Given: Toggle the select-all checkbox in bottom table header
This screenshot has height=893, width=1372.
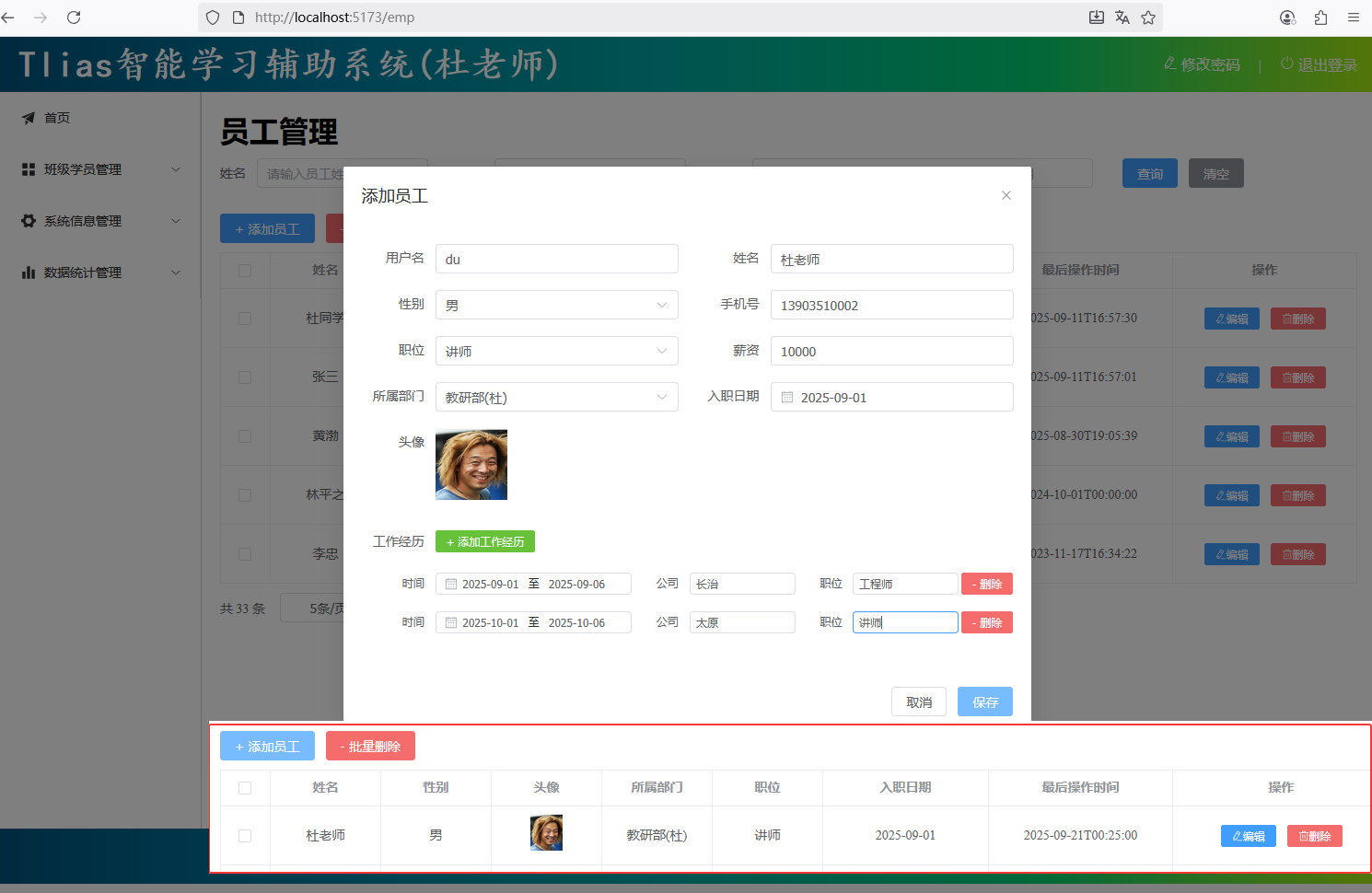Looking at the screenshot, I should pyautogui.click(x=245, y=788).
